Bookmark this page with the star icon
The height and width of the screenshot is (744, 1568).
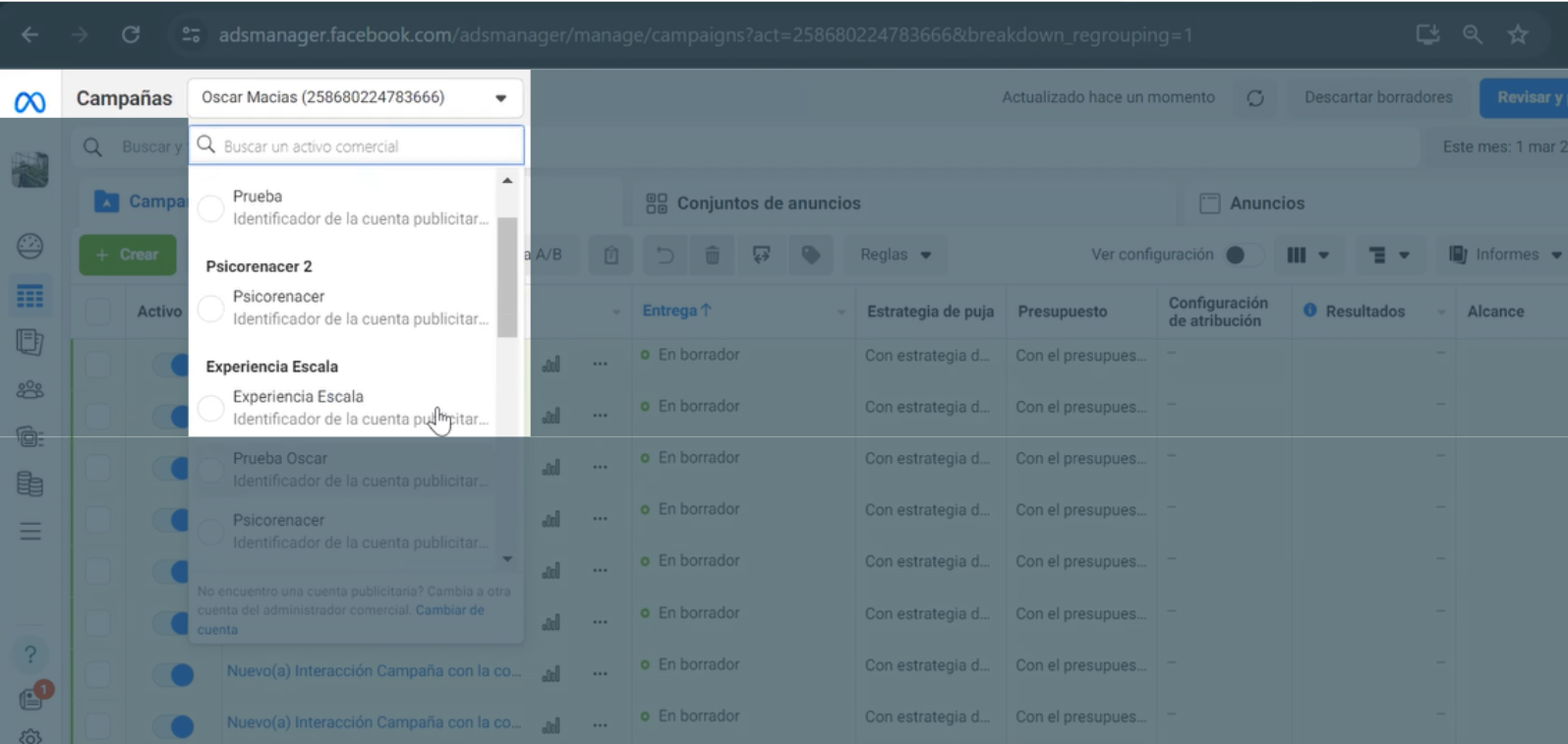[1518, 35]
